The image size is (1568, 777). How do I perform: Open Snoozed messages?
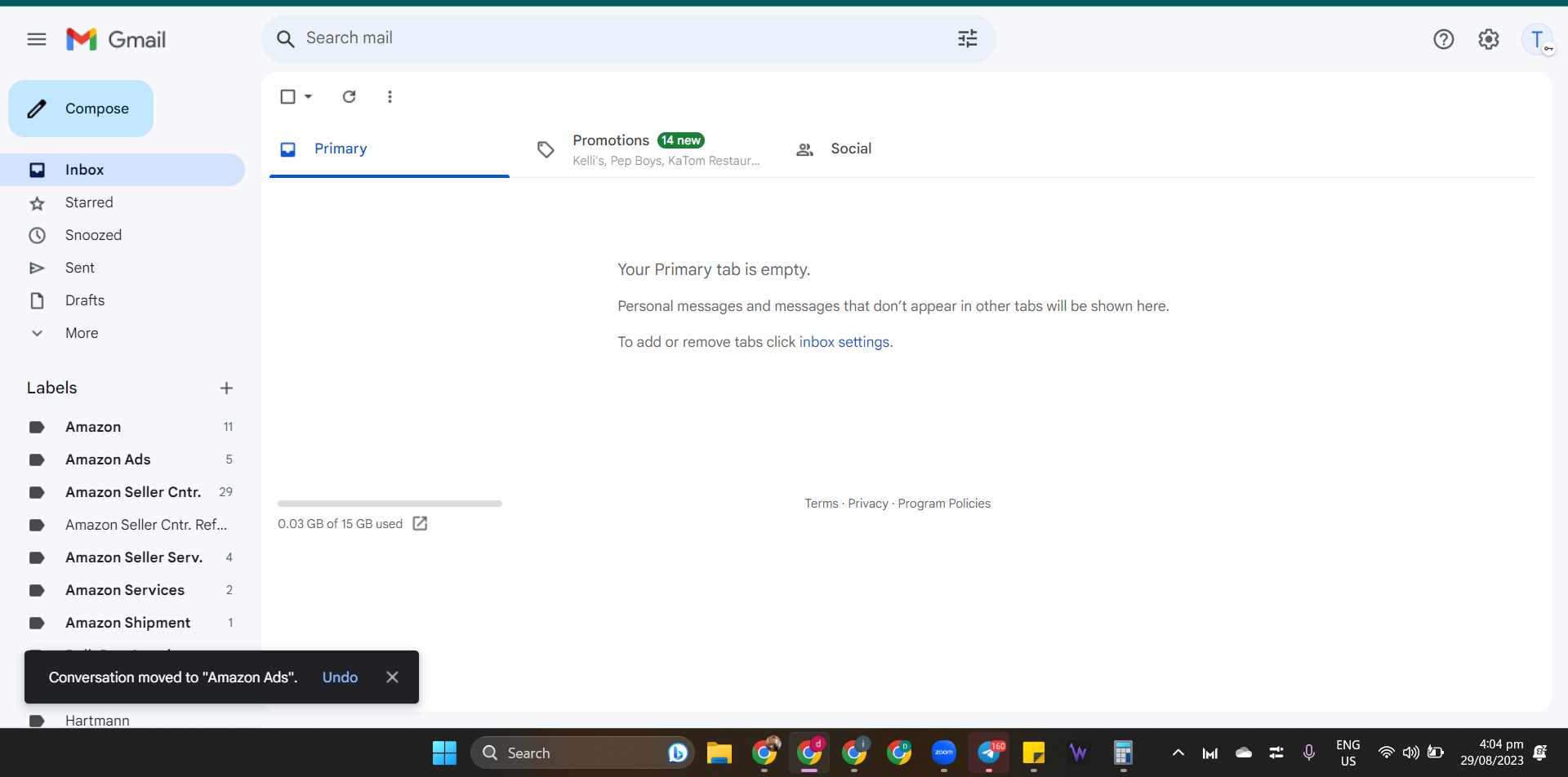point(122,235)
